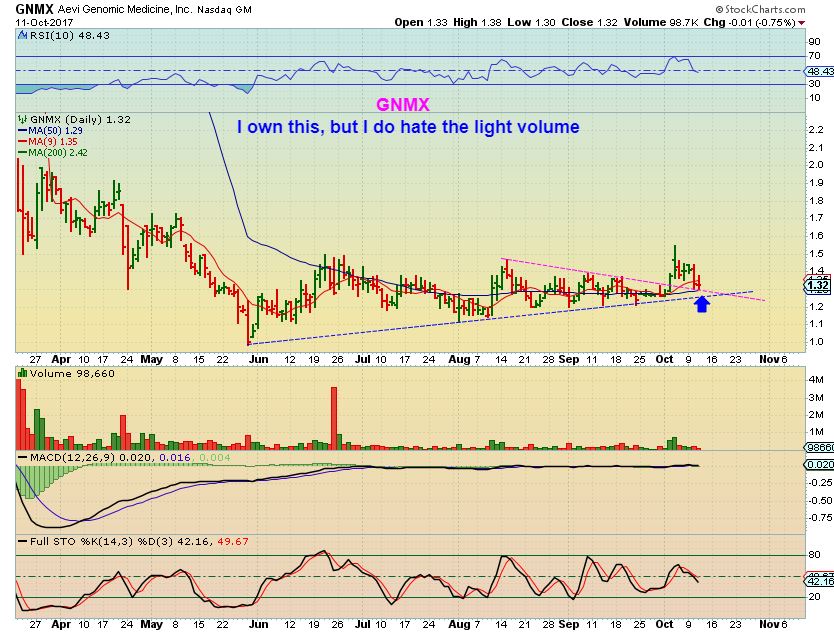The width and height of the screenshot is (834, 634).
Task: Click the volume bars icon beside Volume 98,660
Action: tap(22, 373)
